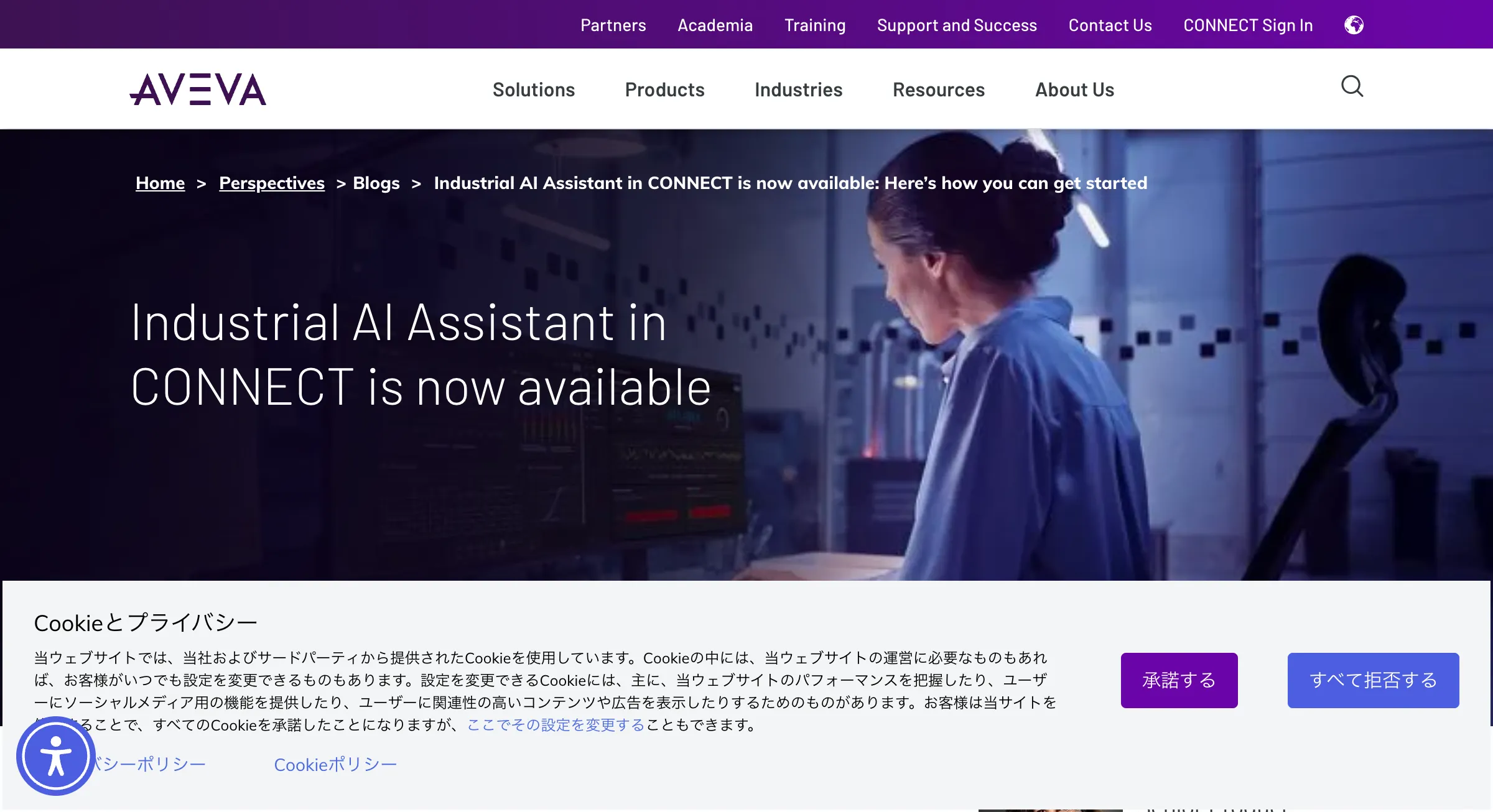Go to Perspectives breadcrumb
The image size is (1493, 812).
(x=272, y=183)
